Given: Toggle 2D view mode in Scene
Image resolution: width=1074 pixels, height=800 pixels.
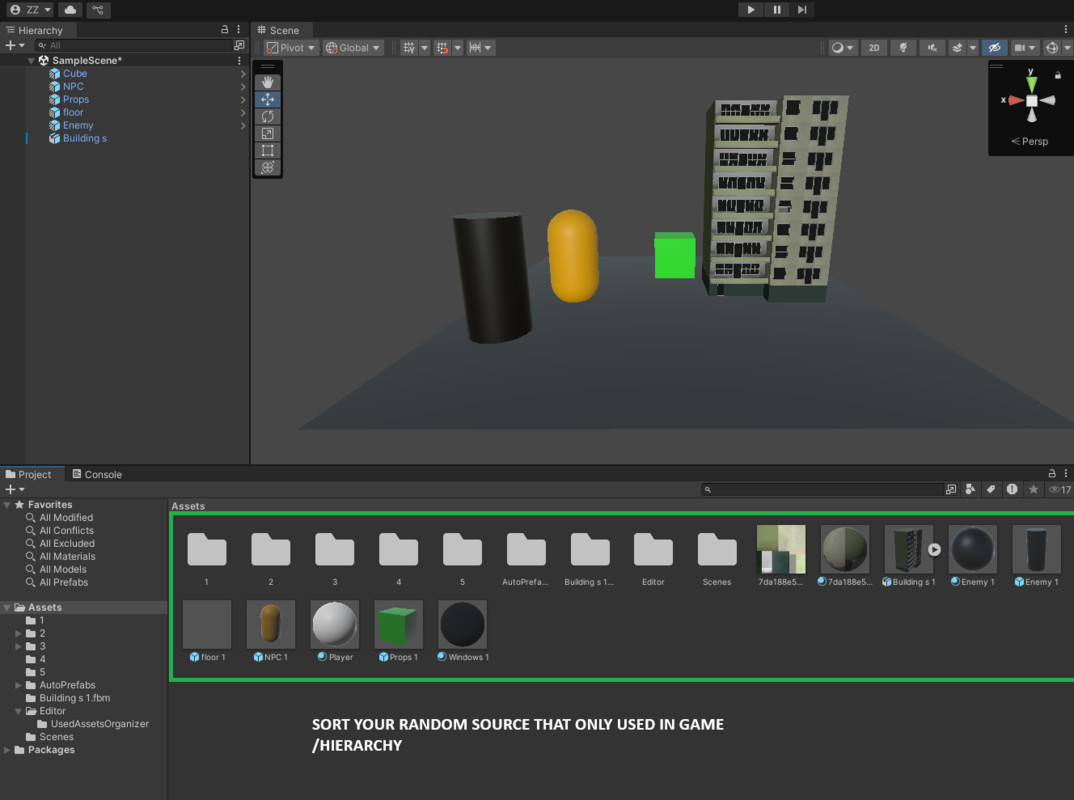Looking at the screenshot, I should (874, 48).
